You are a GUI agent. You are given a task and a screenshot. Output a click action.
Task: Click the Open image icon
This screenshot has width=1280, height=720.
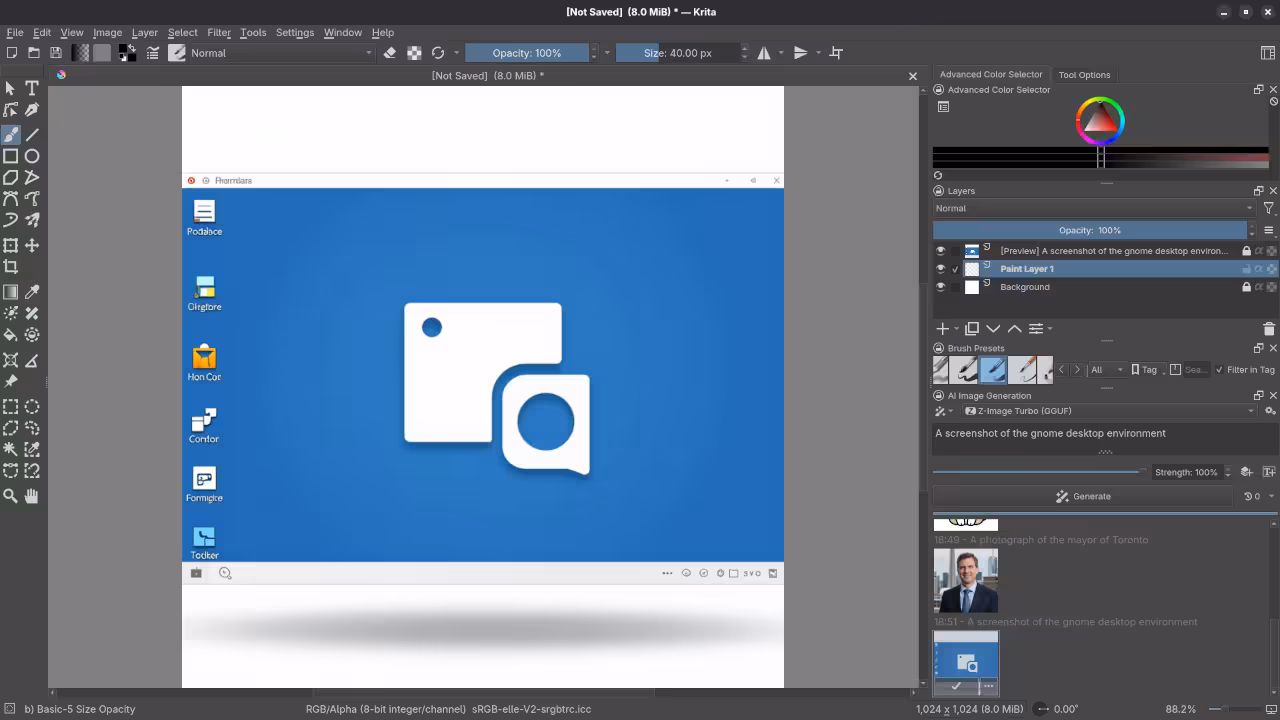coord(34,52)
